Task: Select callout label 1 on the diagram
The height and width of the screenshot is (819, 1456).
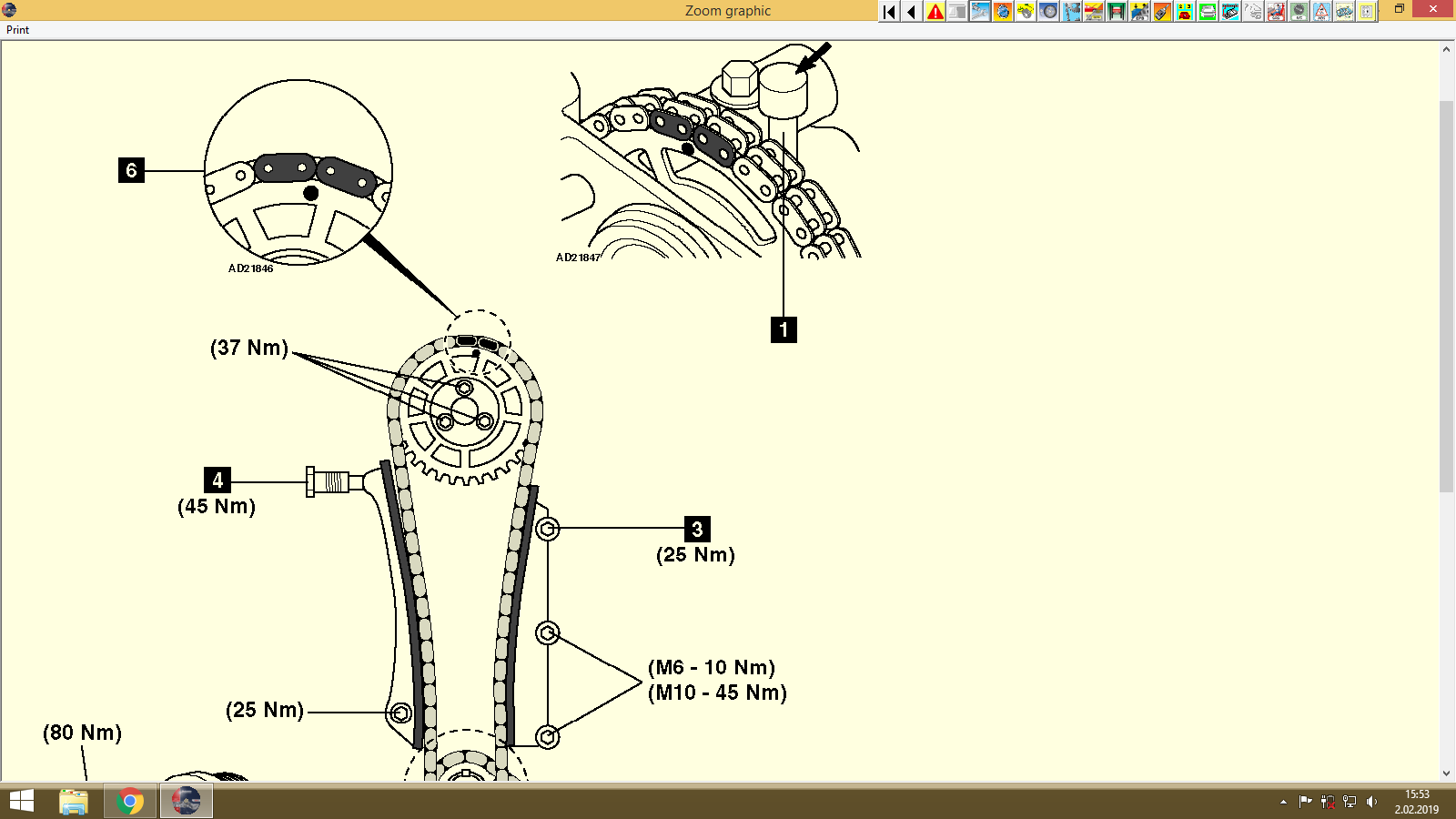Action: pyautogui.click(x=784, y=330)
